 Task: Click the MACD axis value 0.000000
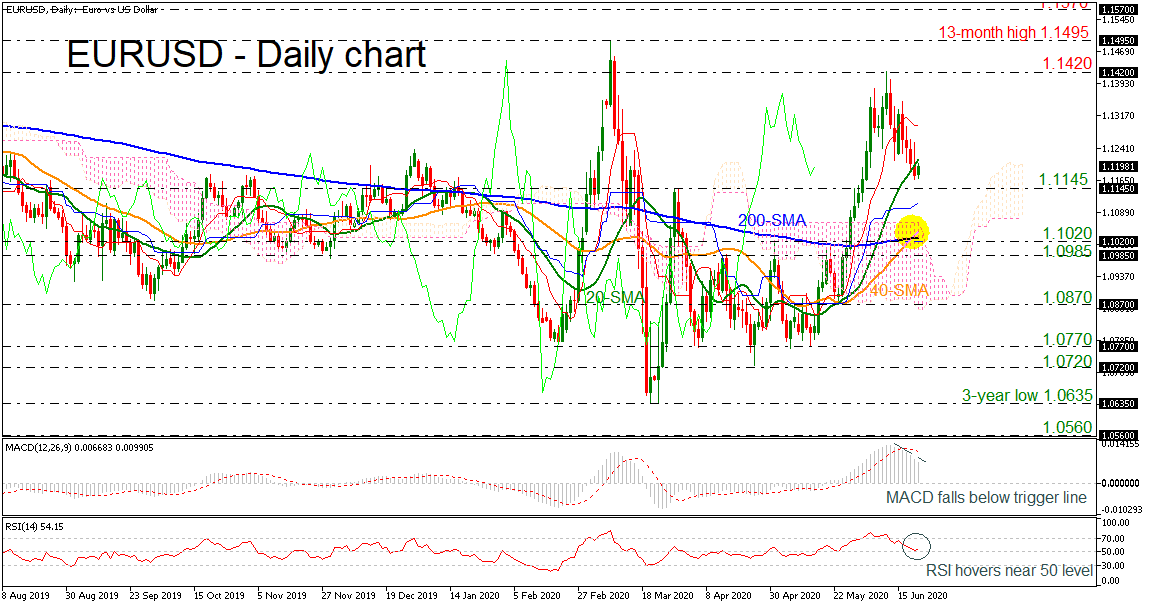point(1120,483)
